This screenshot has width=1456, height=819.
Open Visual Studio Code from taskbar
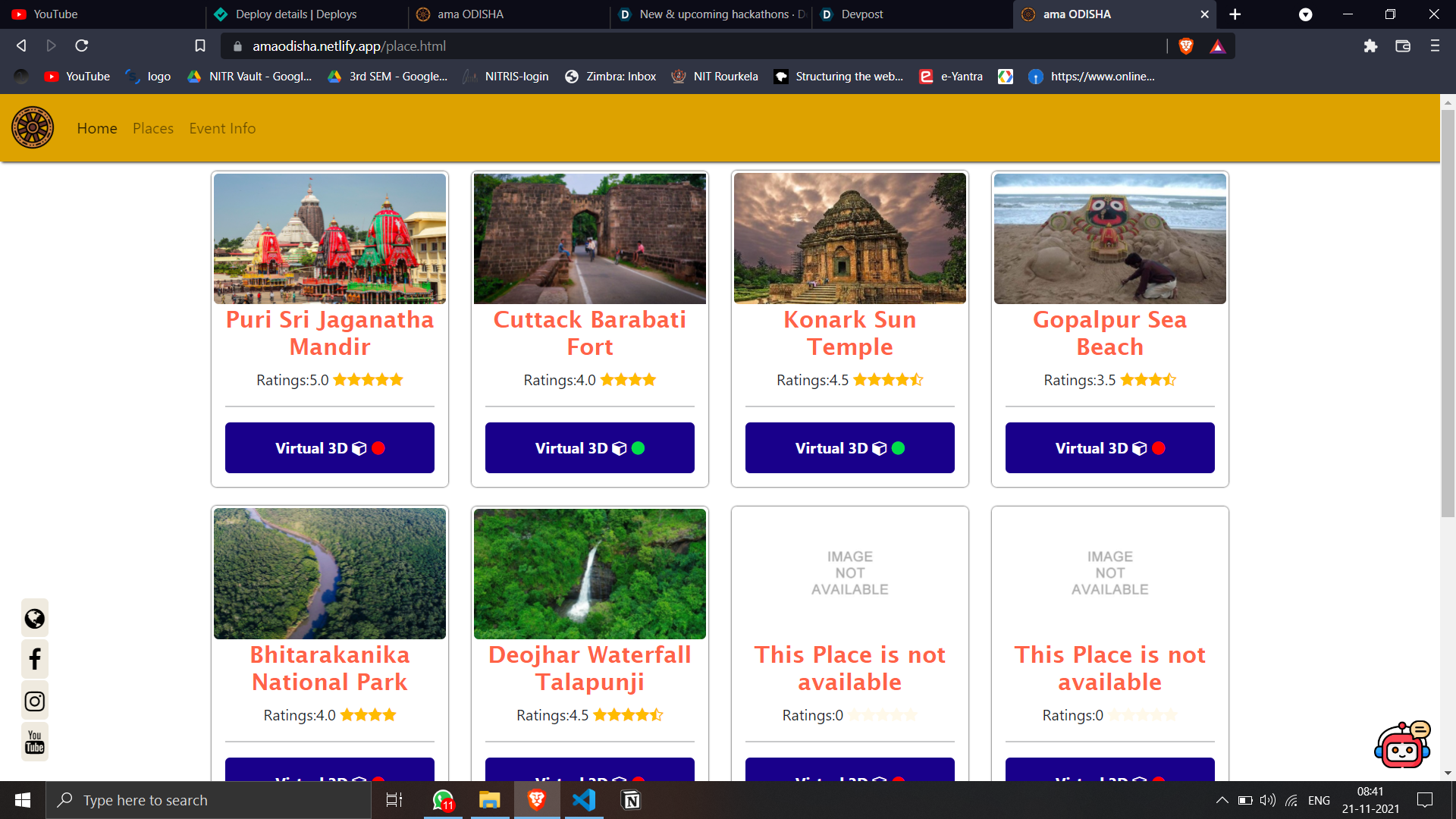click(x=584, y=800)
